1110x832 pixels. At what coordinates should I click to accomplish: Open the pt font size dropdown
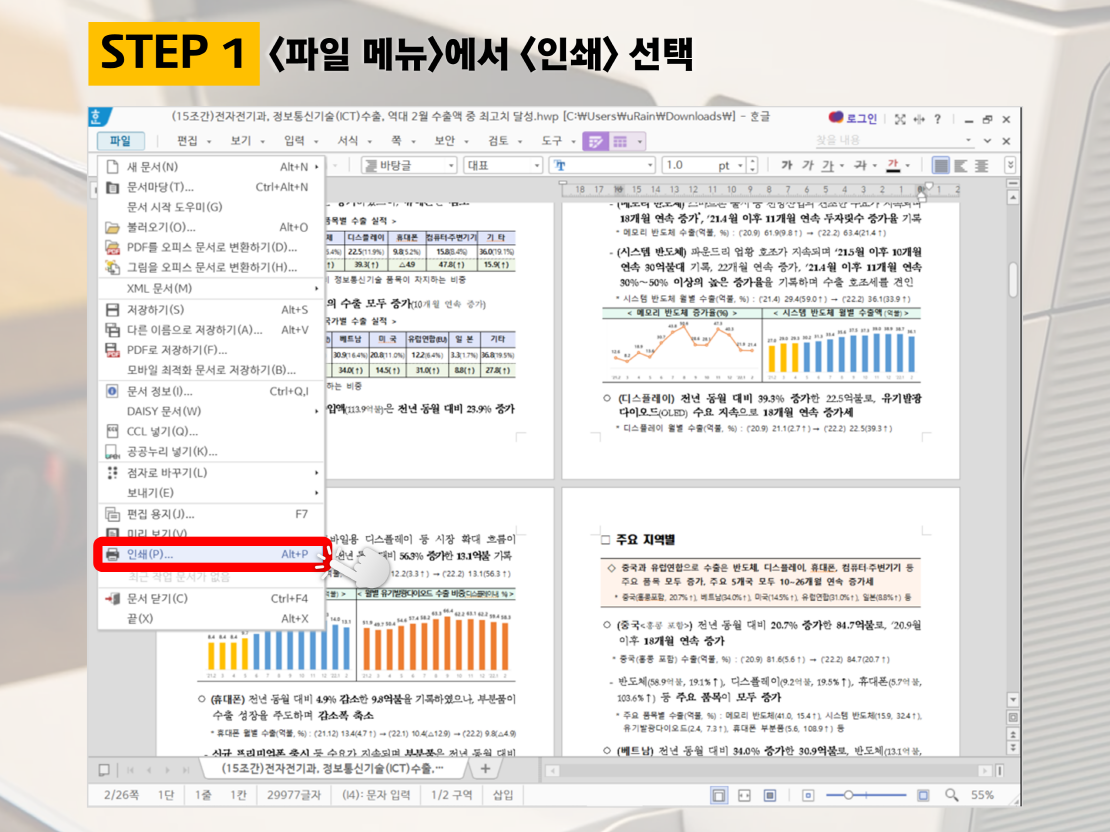click(740, 165)
